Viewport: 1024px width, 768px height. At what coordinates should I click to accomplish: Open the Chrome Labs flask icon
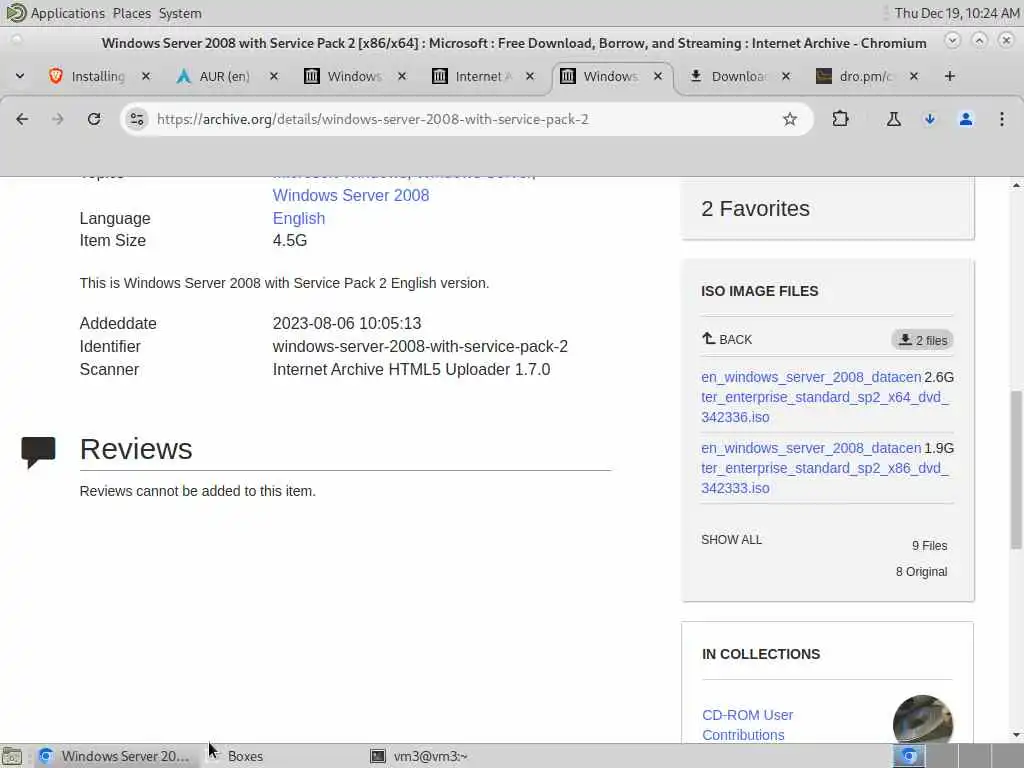coord(893,119)
